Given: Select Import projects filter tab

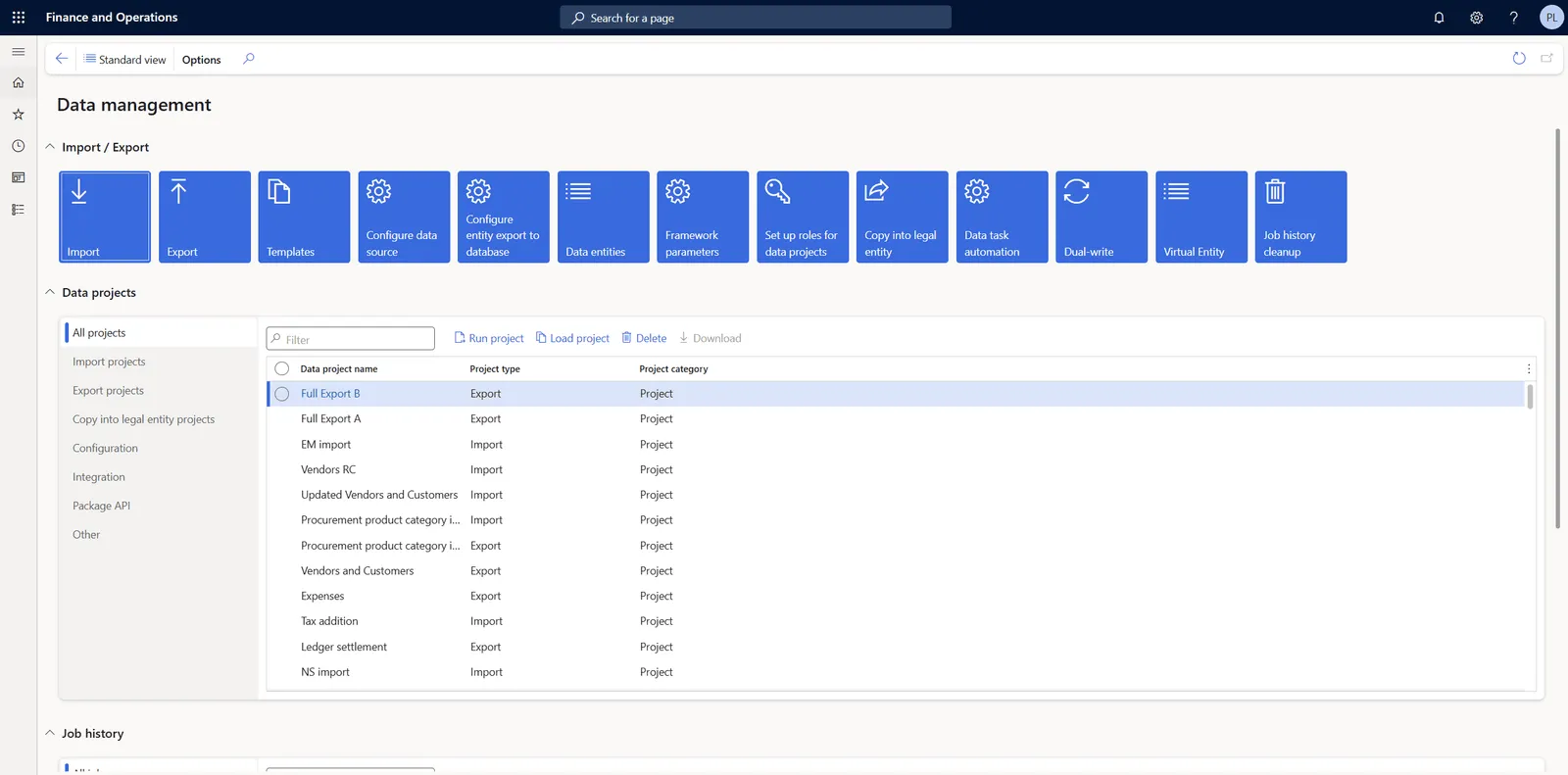Looking at the screenshot, I should point(161,362).
